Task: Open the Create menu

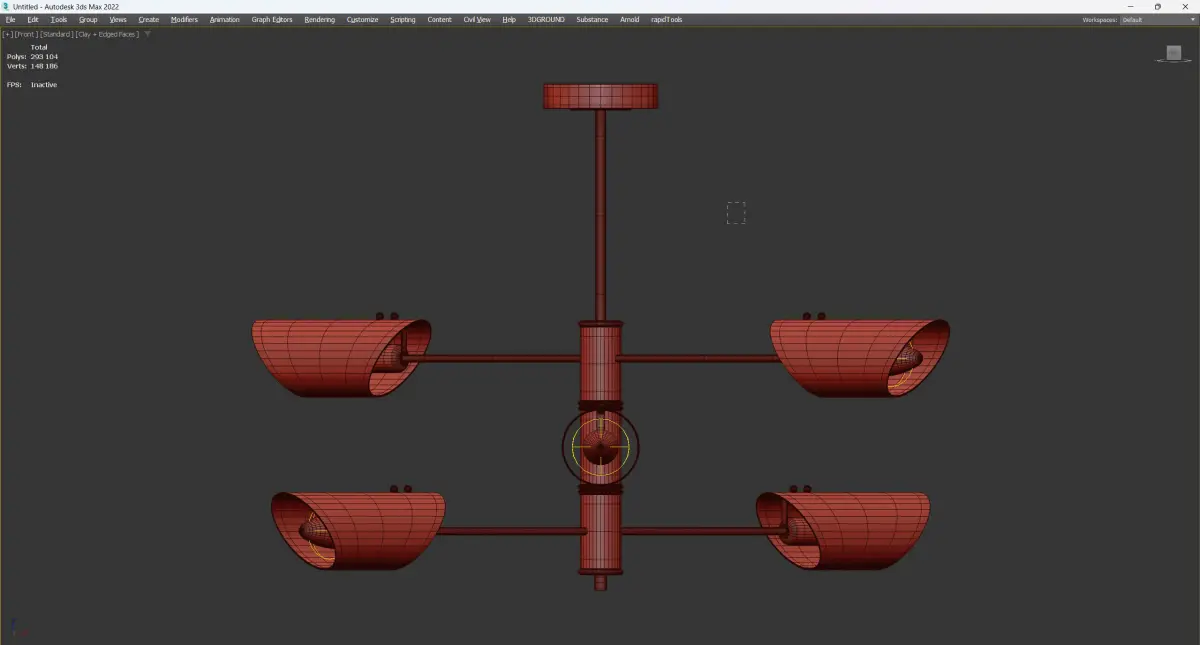Action: [x=149, y=19]
